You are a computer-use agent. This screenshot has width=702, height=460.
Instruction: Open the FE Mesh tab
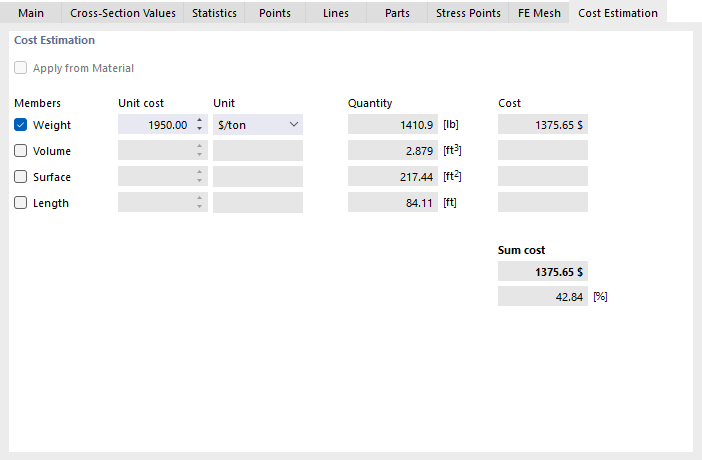click(x=538, y=13)
